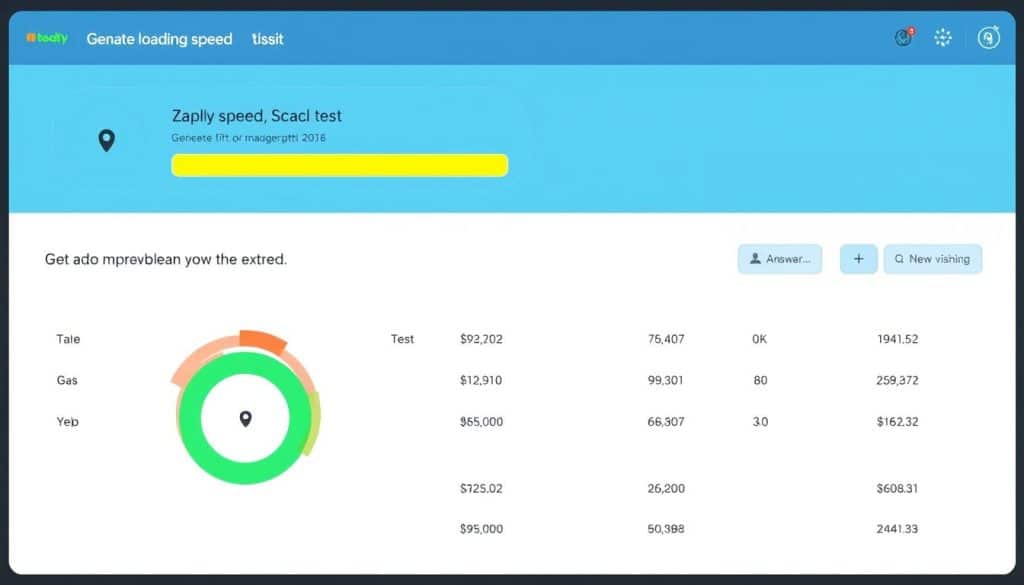Click the $608.31 value
Screen dimensions: 1024x585
[897, 488]
